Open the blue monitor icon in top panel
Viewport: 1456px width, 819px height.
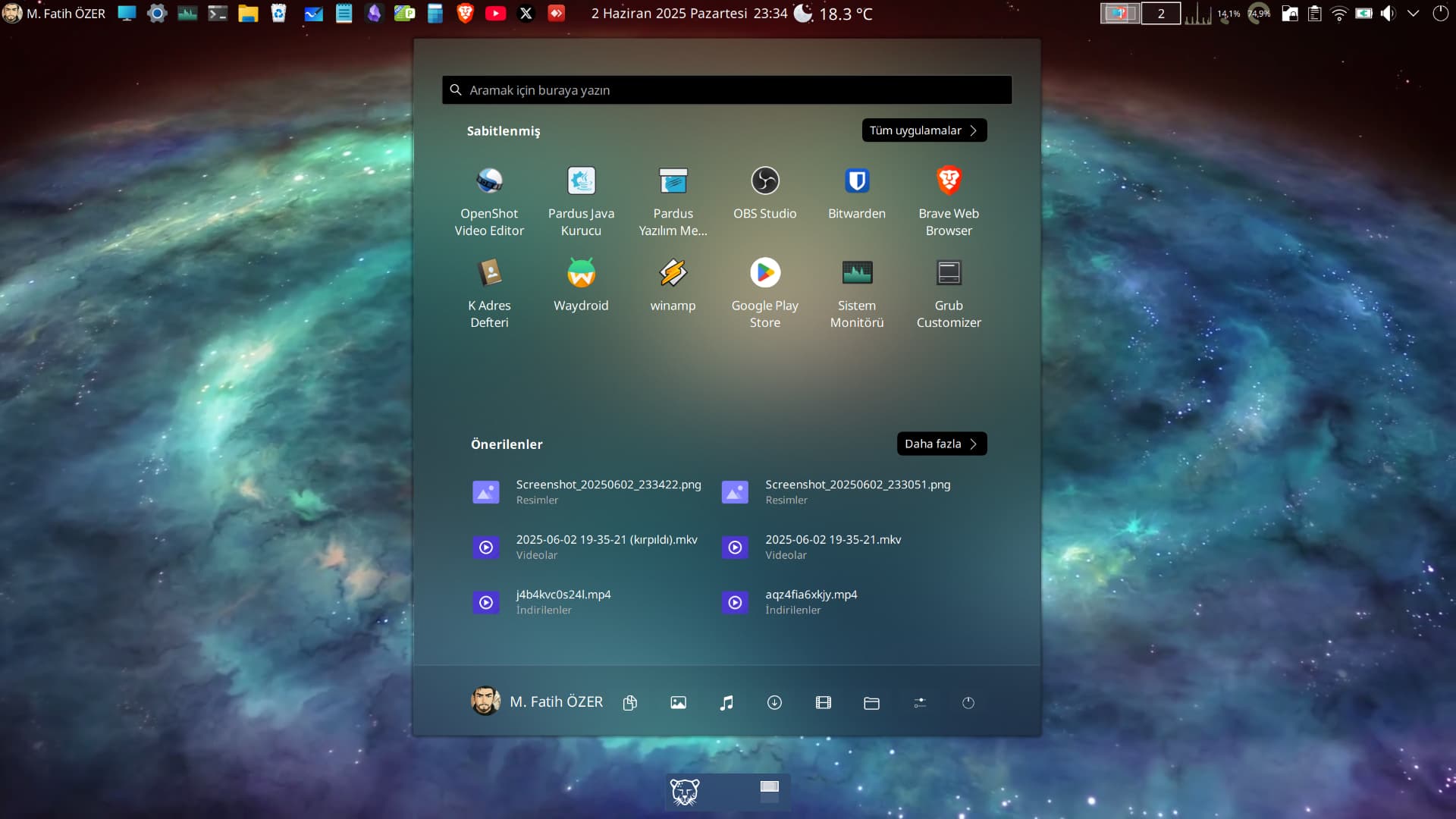(127, 14)
